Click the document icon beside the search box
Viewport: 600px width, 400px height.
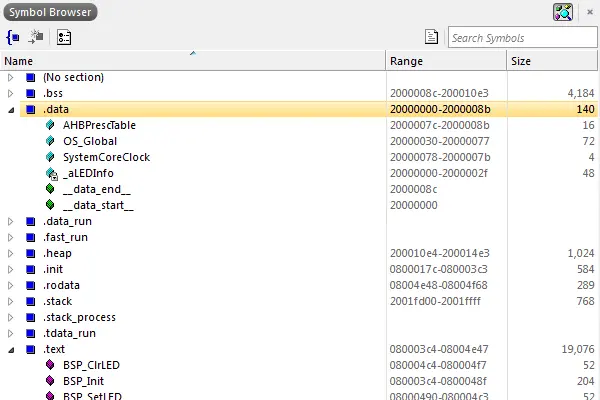(431, 37)
